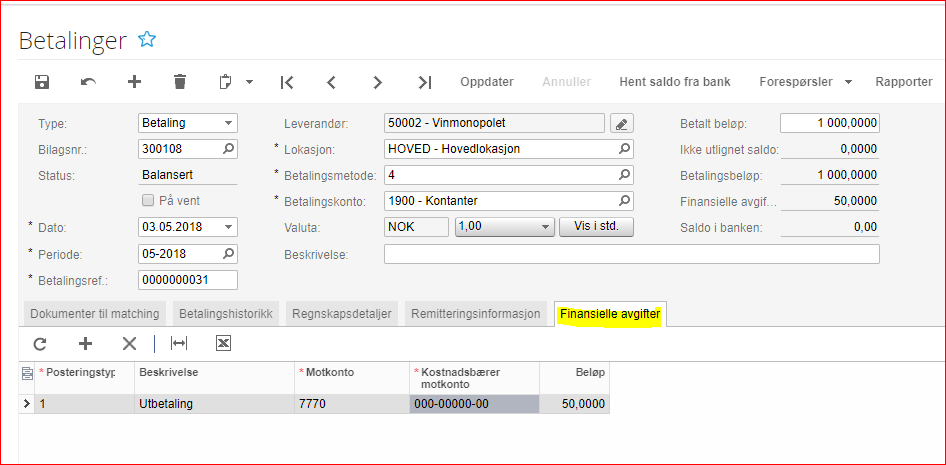Refresh the charges grid
The width and height of the screenshot is (946, 465).
pyautogui.click(x=40, y=344)
